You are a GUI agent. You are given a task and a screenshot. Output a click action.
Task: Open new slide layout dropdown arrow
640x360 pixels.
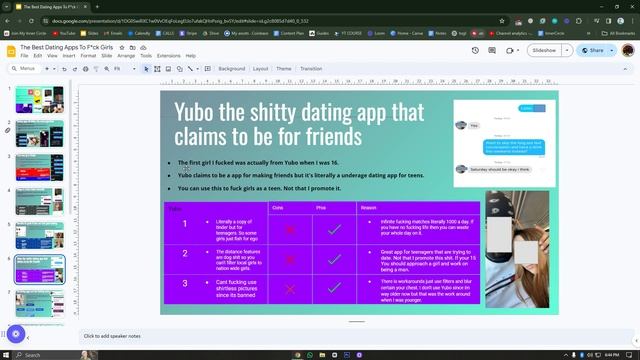54,69
